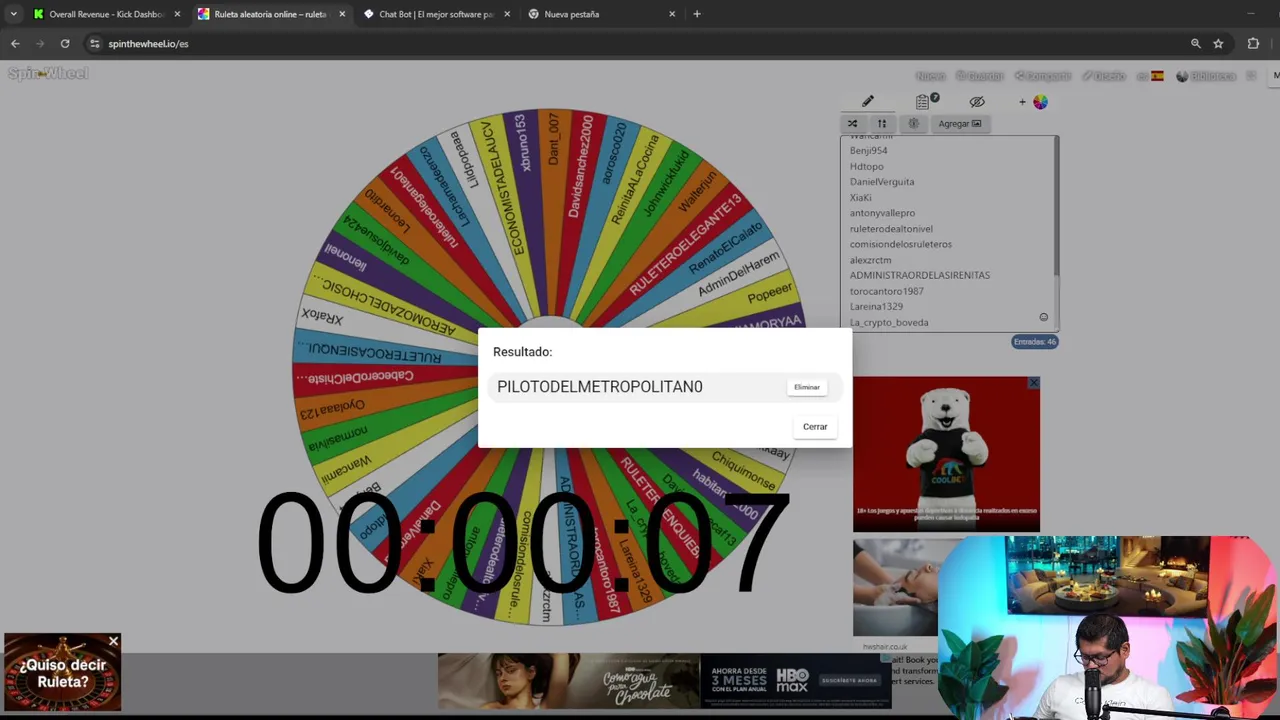Go back with the browser back arrow

[x=15, y=44]
